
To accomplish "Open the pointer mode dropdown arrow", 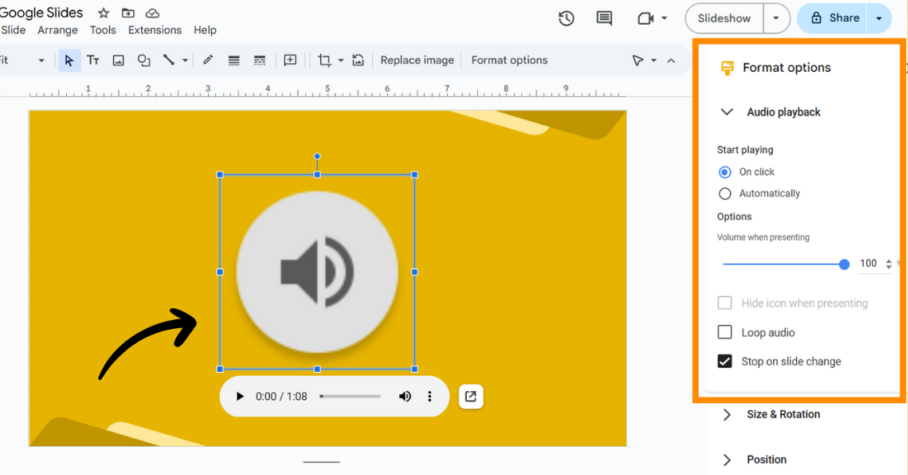I will pos(654,60).
